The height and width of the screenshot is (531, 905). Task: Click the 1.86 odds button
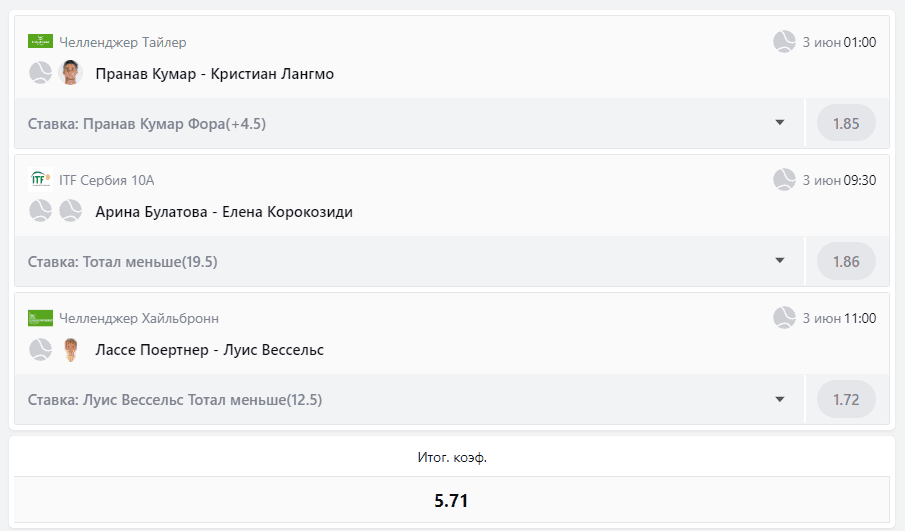[x=846, y=261]
